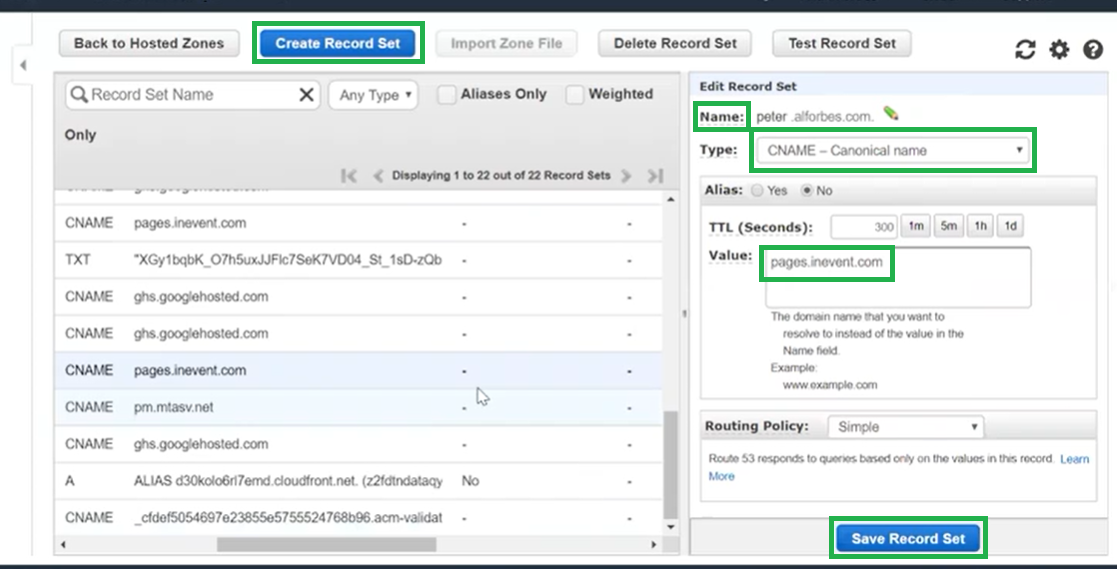Toggle the Aliases Only checkbox

pyautogui.click(x=447, y=95)
